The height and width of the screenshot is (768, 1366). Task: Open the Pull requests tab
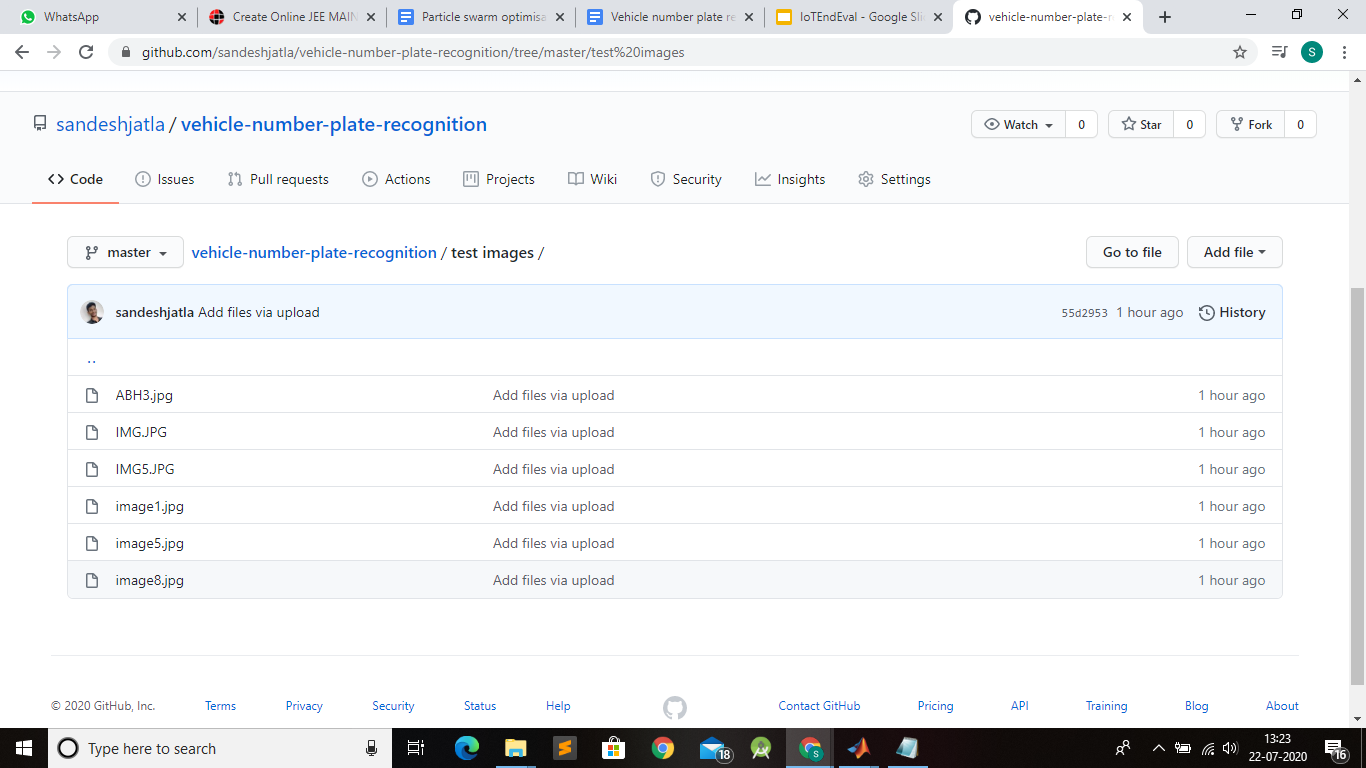[278, 179]
